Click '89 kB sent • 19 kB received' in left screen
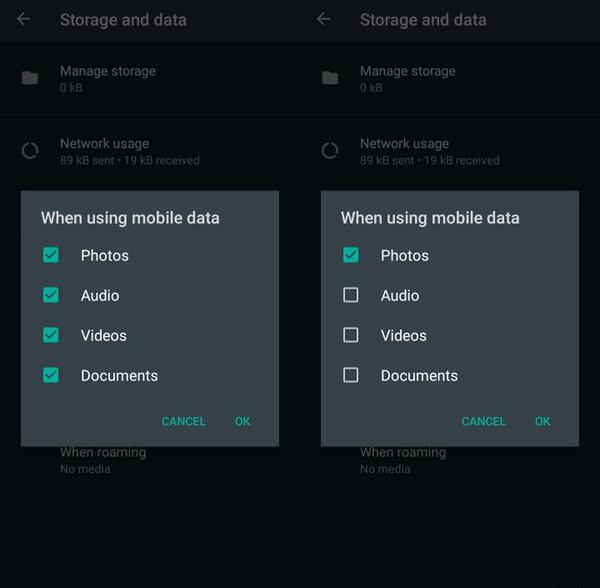 (130, 160)
